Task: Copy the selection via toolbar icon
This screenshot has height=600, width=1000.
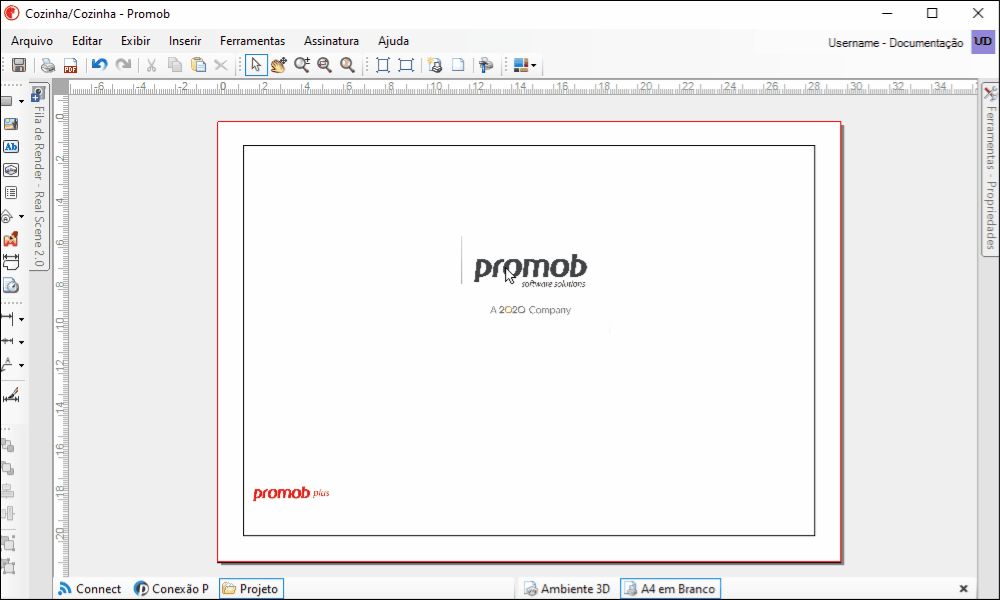Action: pyautogui.click(x=175, y=65)
